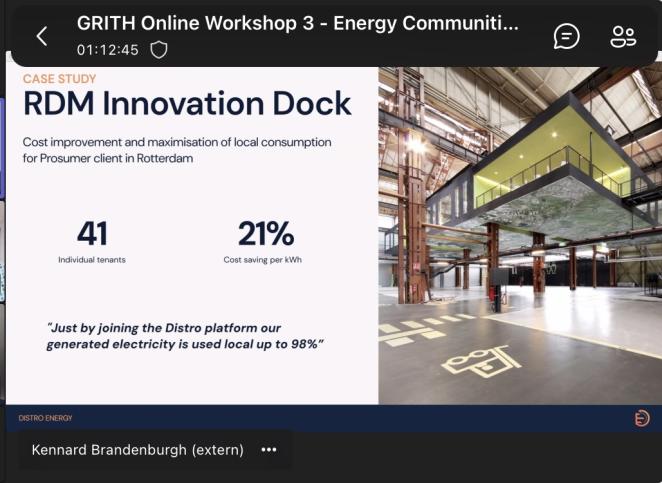Screen dimensions: 662x483
Task: Click the Cost saving per kWh caption
Action: [x=263, y=260]
